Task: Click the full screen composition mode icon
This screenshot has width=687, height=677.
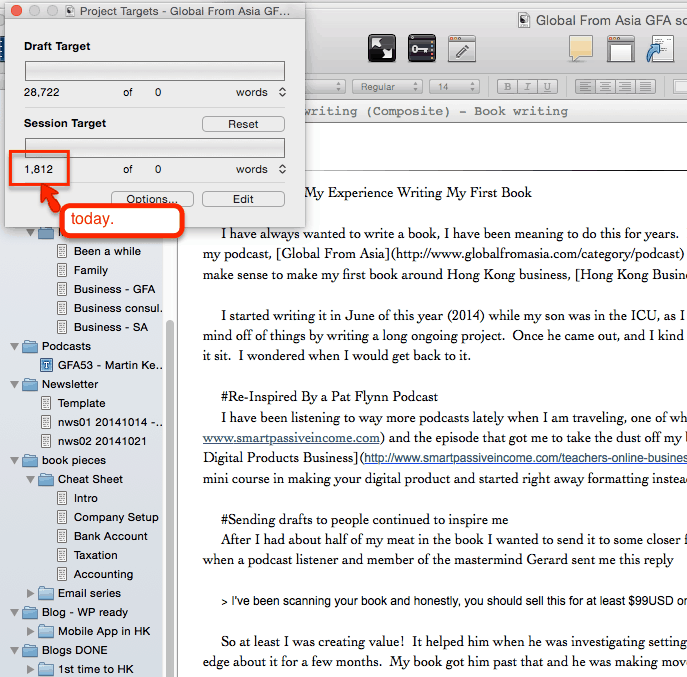Action: point(382,48)
